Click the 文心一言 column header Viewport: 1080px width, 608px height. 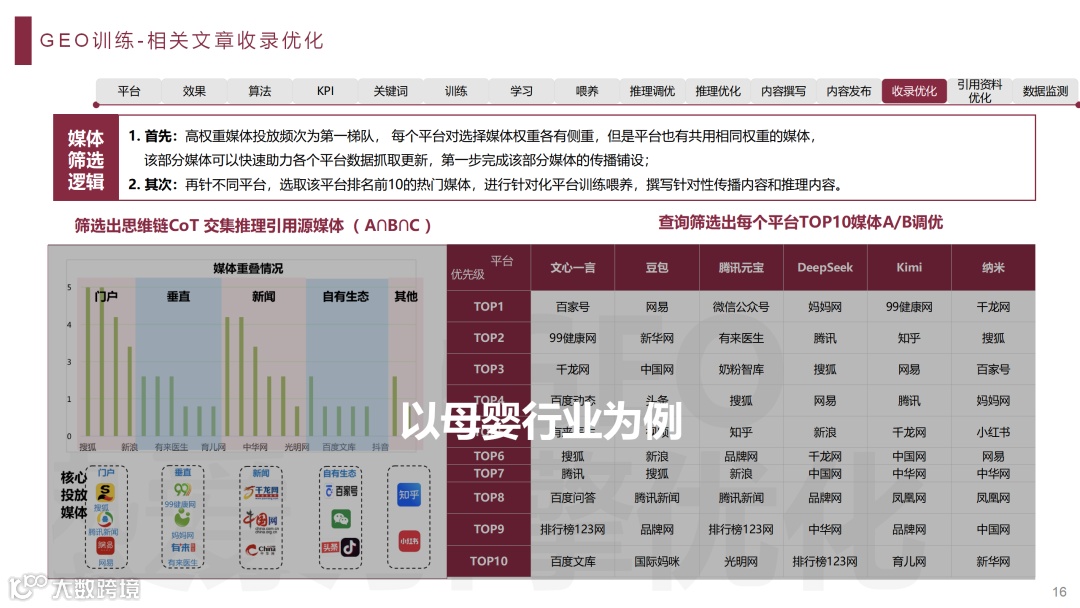click(x=572, y=267)
